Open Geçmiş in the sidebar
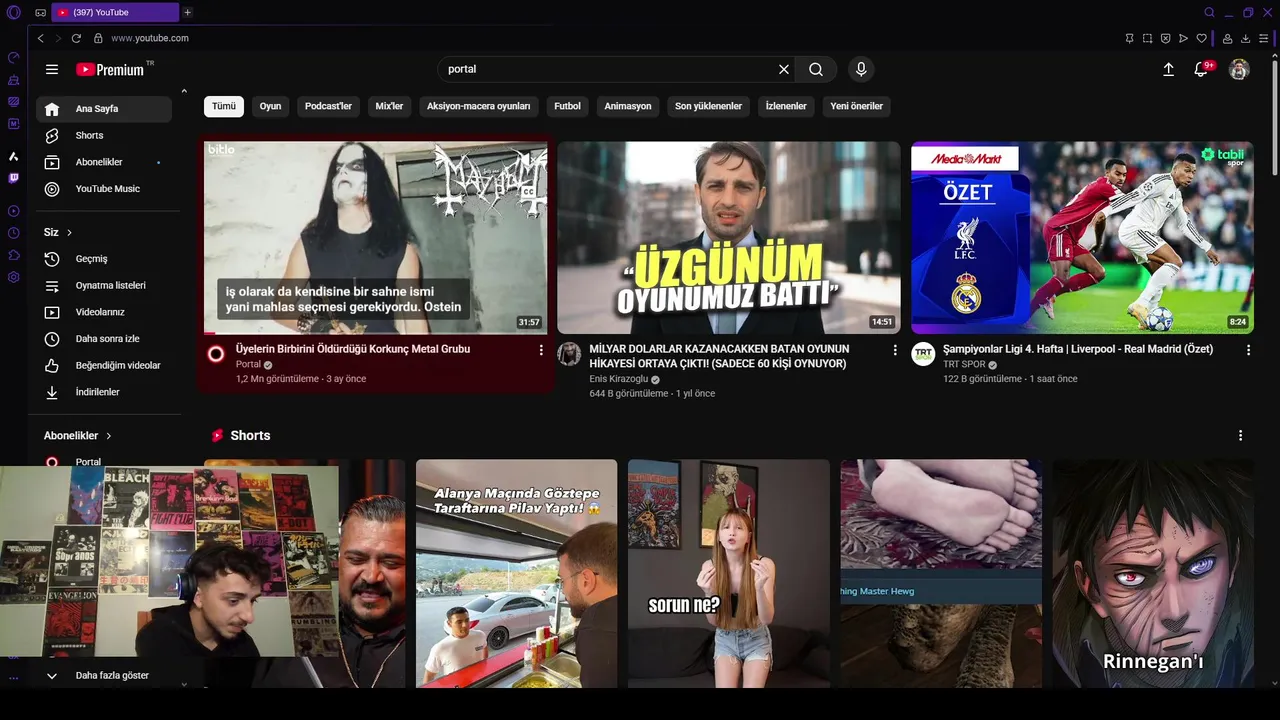 tap(104, 259)
